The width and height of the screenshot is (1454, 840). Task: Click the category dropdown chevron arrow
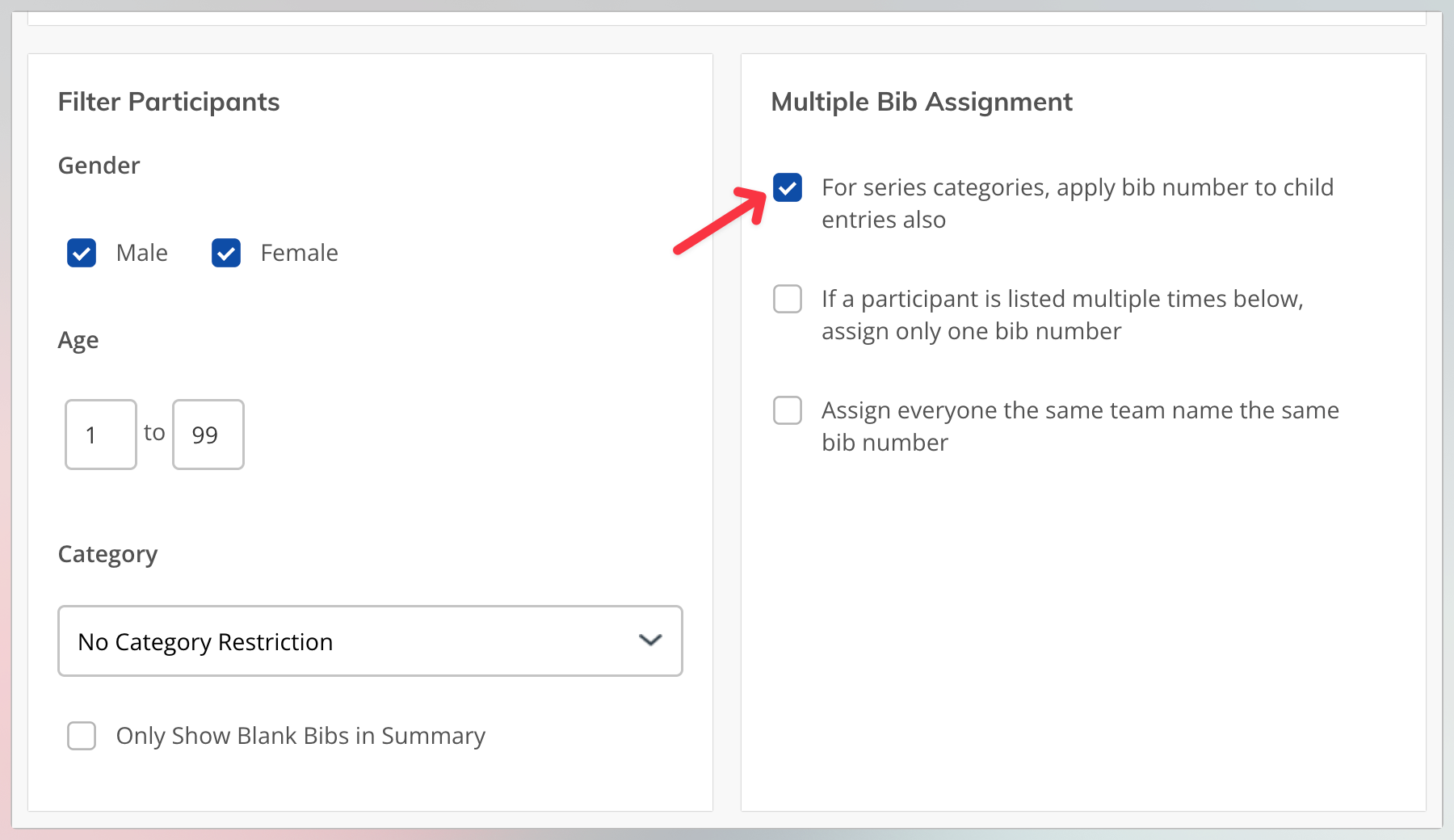click(x=649, y=640)
